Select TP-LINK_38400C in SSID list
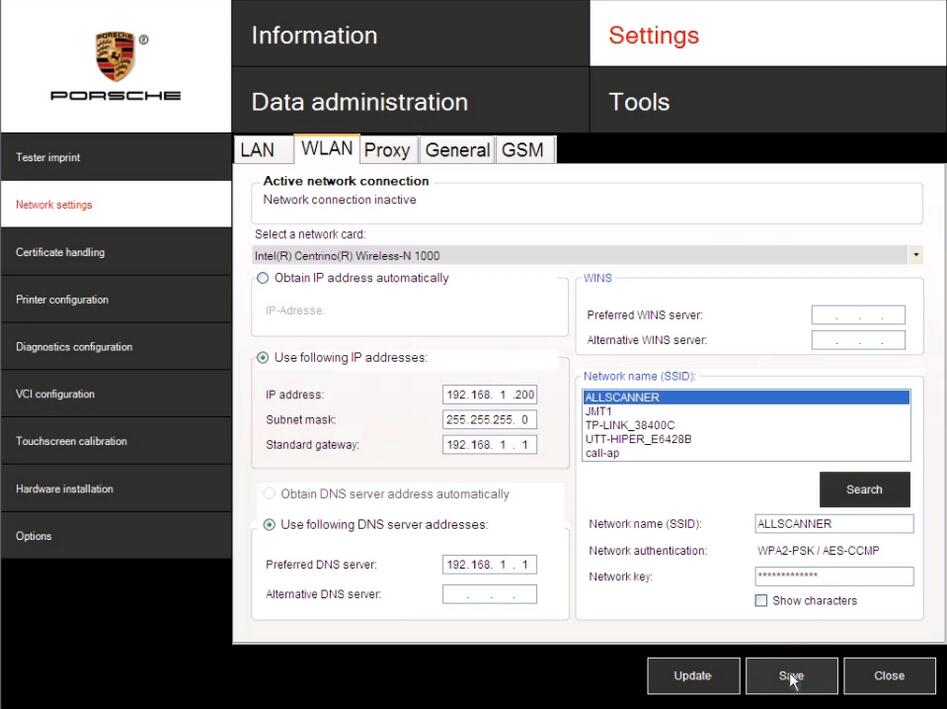The image size is (947, 709). (630, 425)
